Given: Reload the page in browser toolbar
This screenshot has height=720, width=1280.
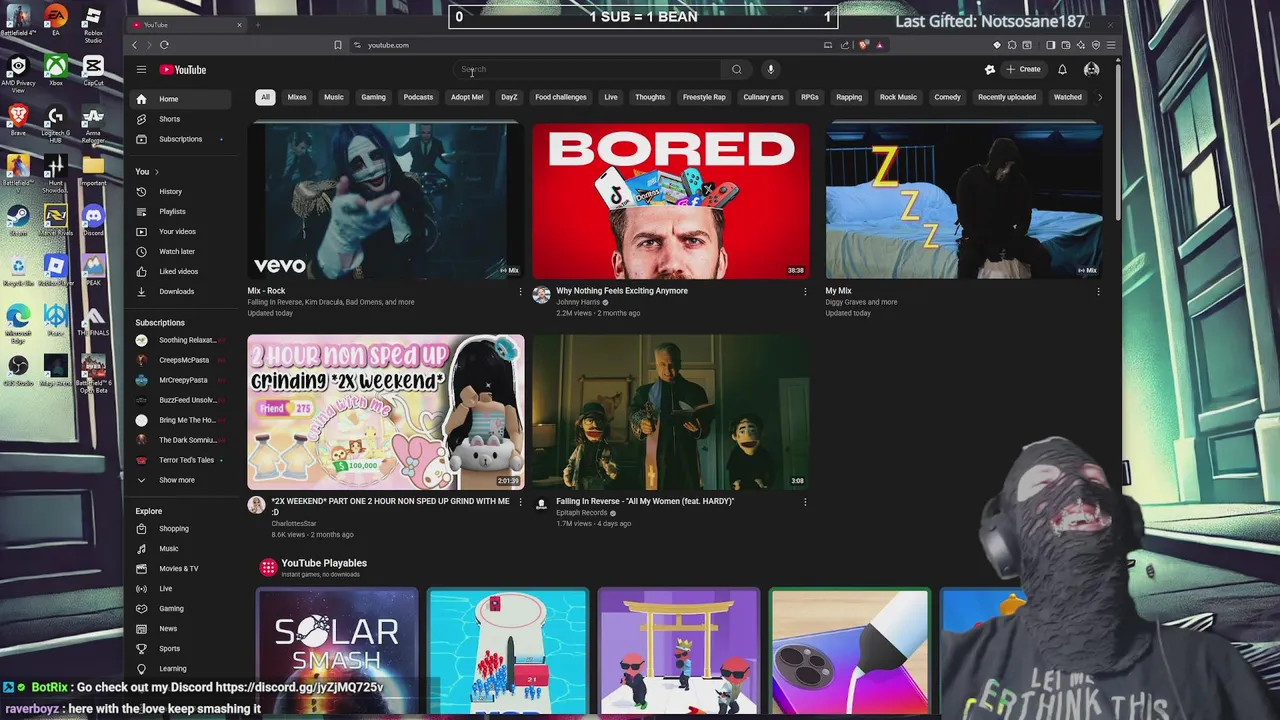Looking at the screenshot, I should (164, 45).
